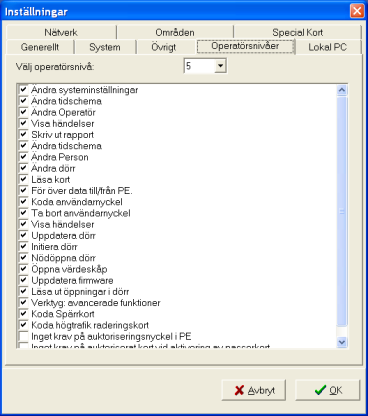368x416 pixels.
Task: Select the Special Kort tab
Action: [x=297, y=32]
